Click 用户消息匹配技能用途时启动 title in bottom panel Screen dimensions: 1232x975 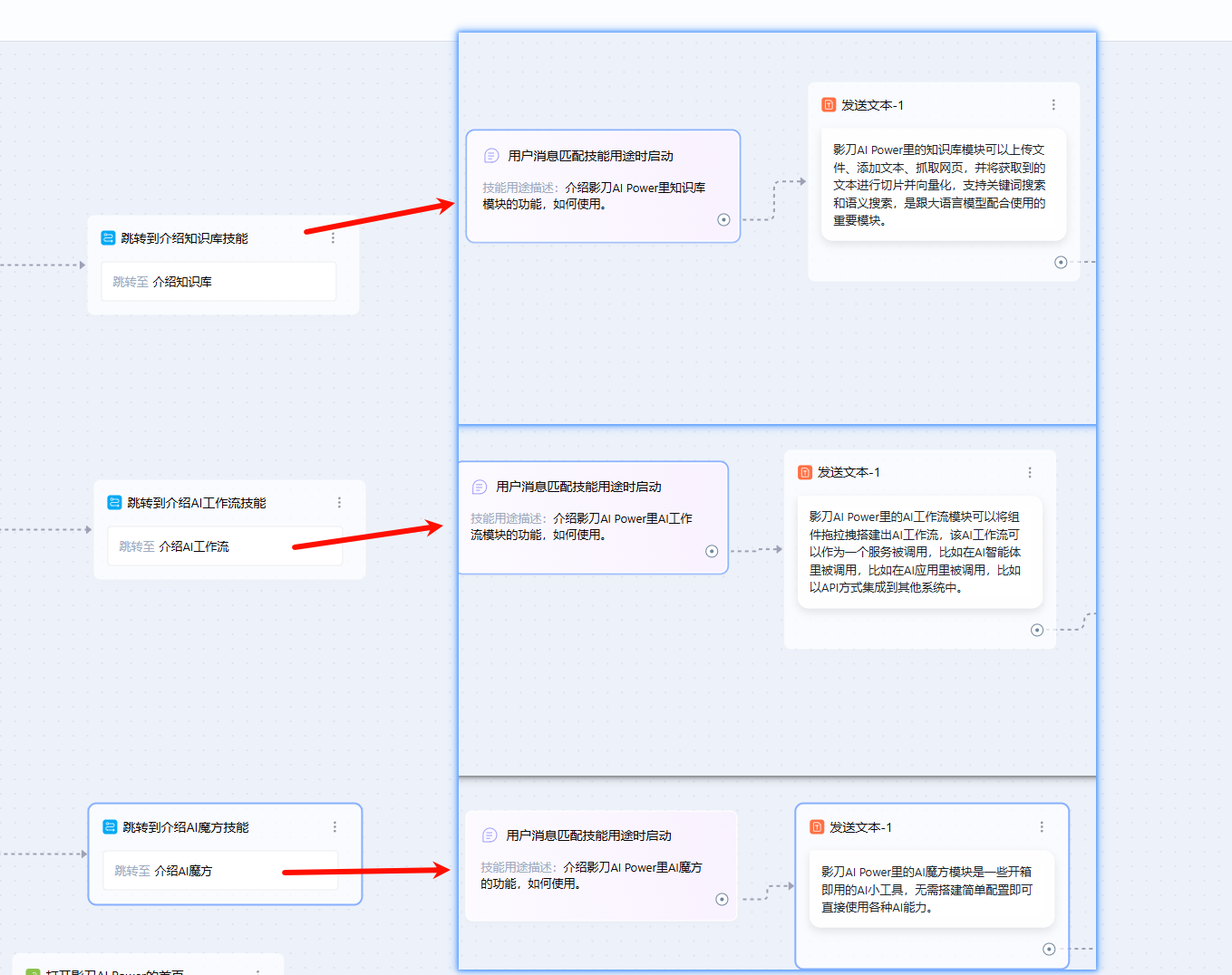589,835
